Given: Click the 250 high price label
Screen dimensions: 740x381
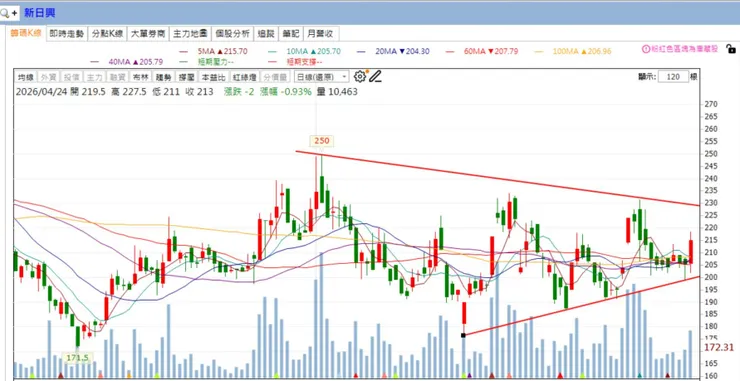Looking at the screenshot, I should coord(321,141).
